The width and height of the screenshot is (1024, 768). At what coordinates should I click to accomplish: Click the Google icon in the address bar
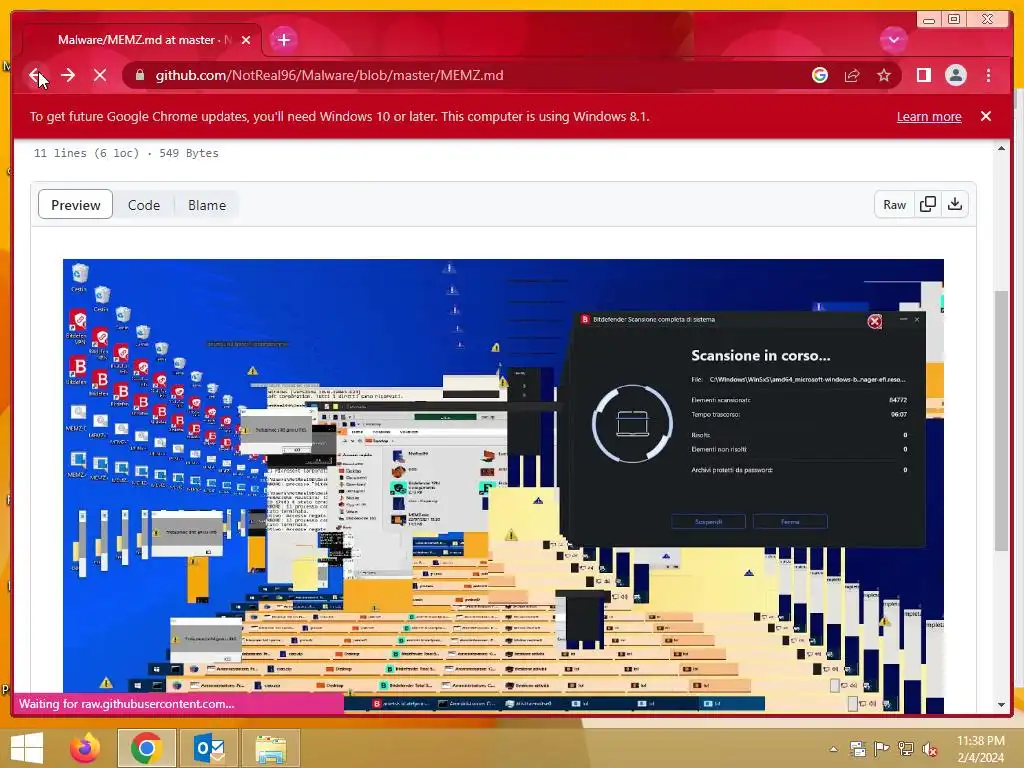[x=820, y=75]
